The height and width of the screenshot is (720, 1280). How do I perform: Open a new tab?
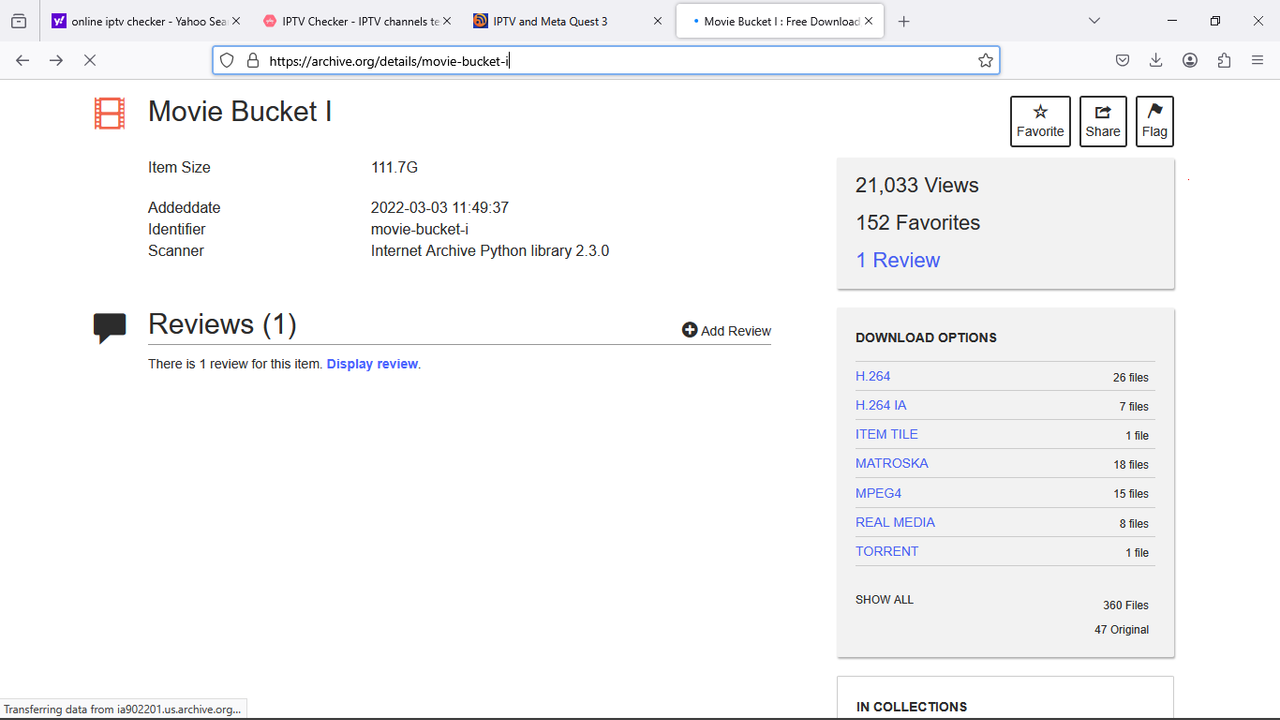pos(904,21)
